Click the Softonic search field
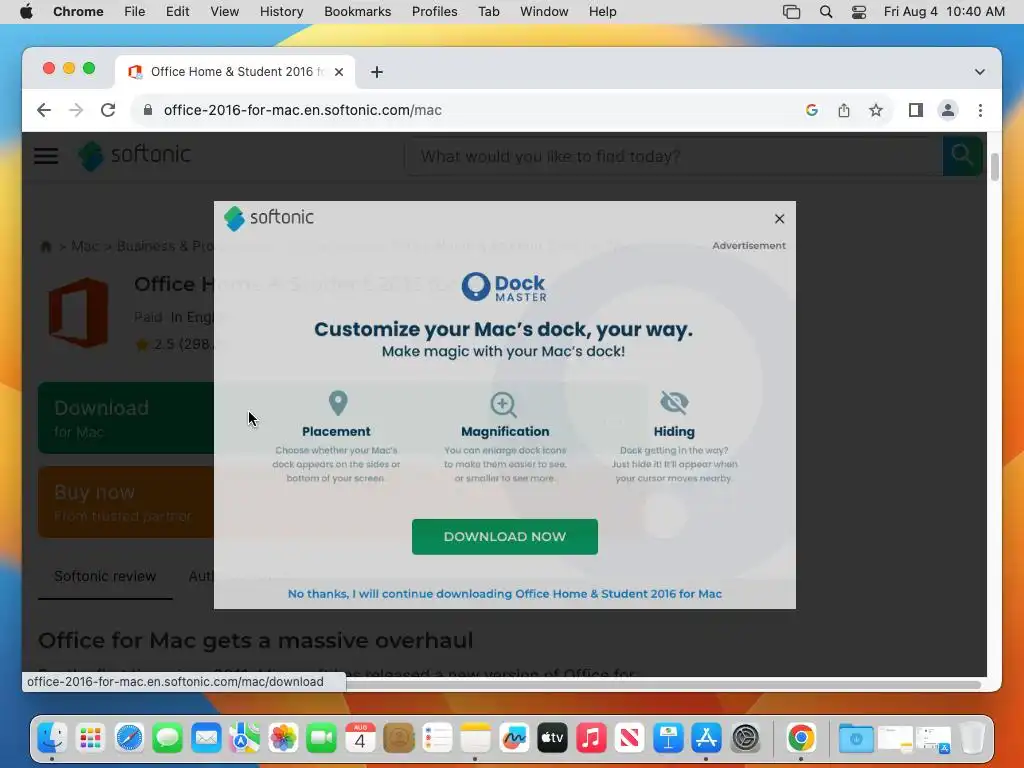1024x768 pixels. click(x=673, y=156)
